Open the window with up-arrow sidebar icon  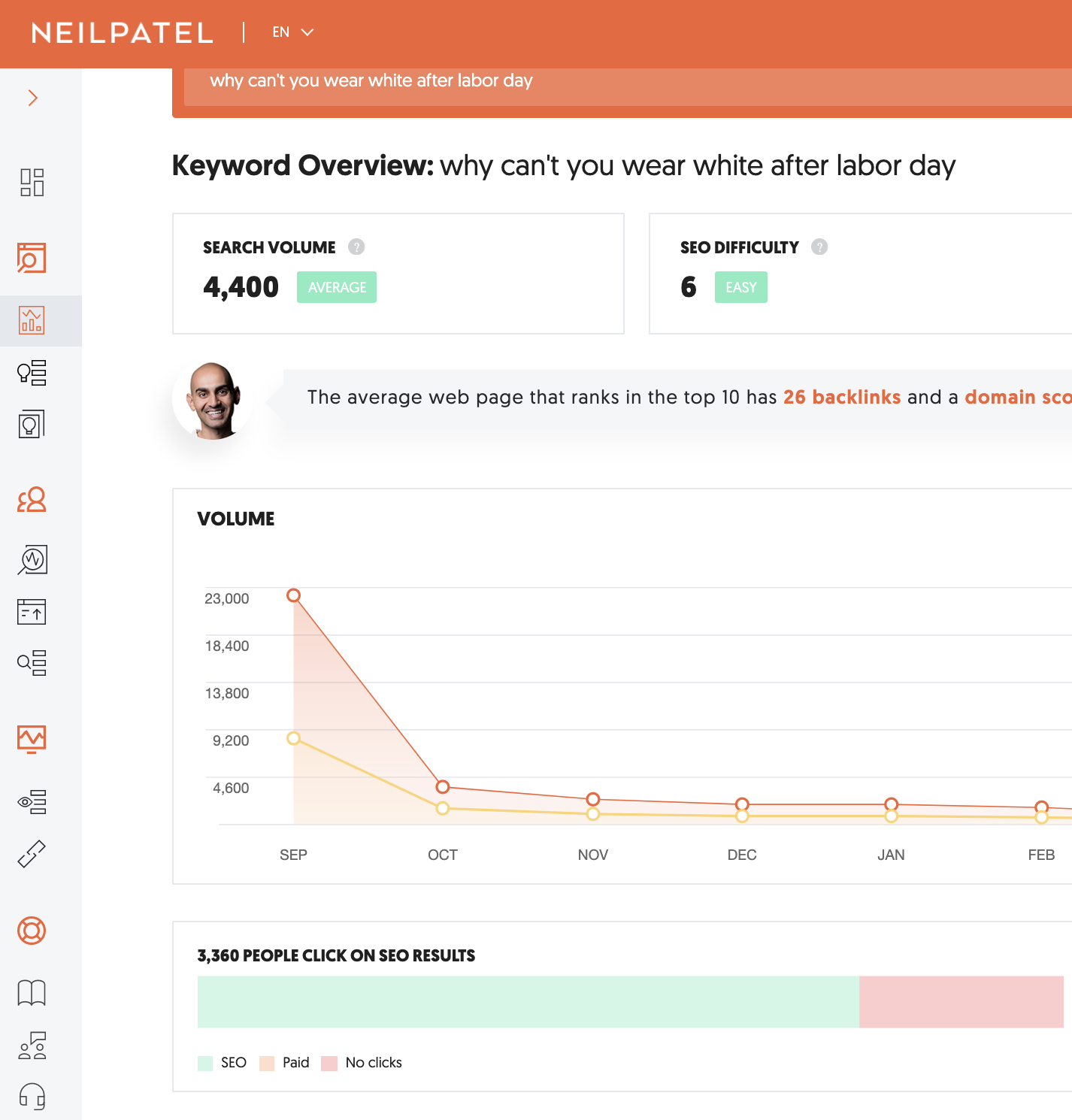pyautogui.click(x=32, y=612)
